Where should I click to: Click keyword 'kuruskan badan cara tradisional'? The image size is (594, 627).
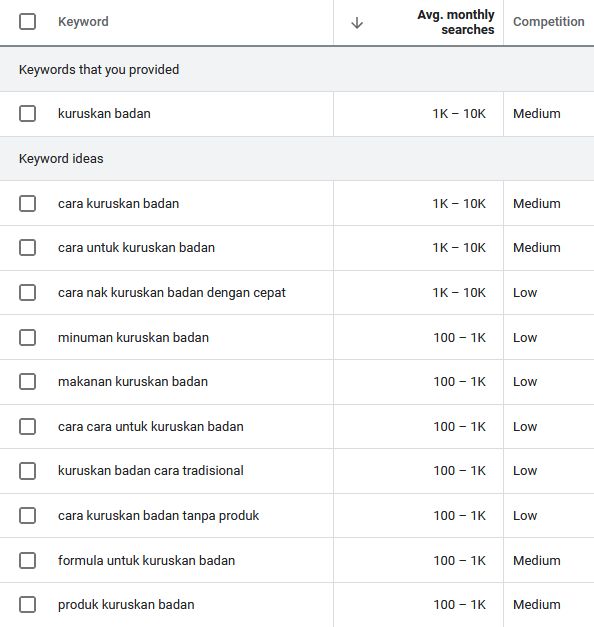[151, 471]
